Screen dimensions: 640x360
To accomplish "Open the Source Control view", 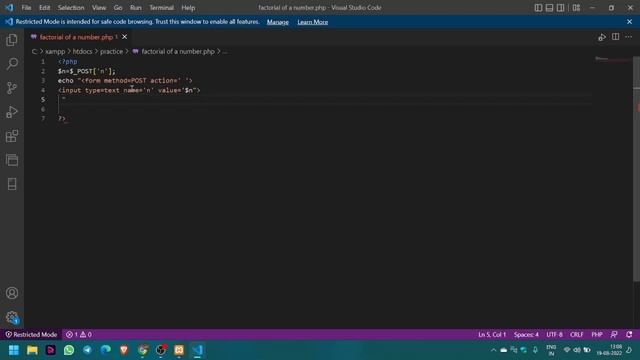I will coord(12,88).
